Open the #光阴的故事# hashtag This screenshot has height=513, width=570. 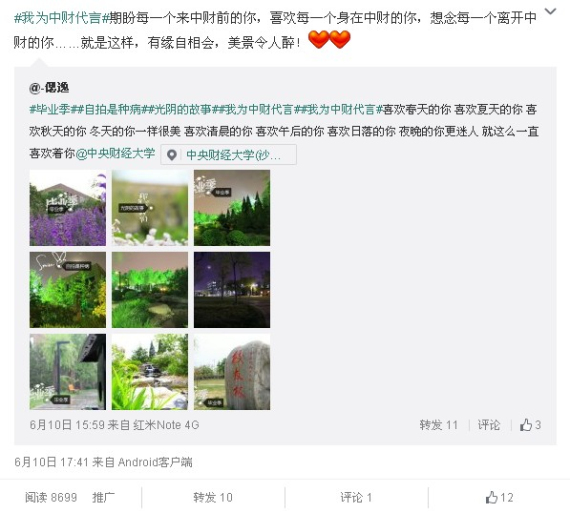tap(180, 109)
